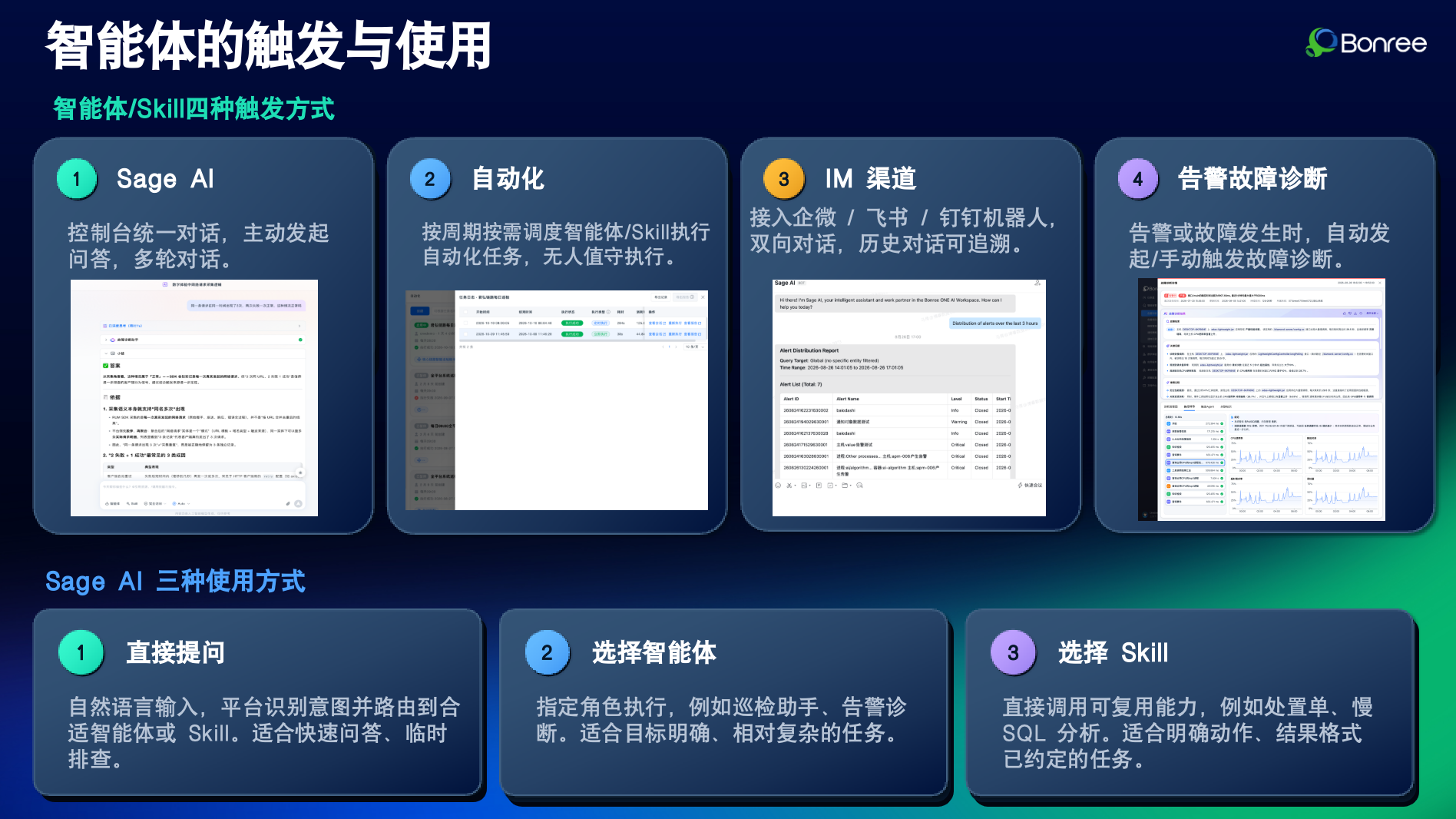Click the quick meeting button in IM chat
Viewport: 1456px width, 819px height.
click(1030, 486)
